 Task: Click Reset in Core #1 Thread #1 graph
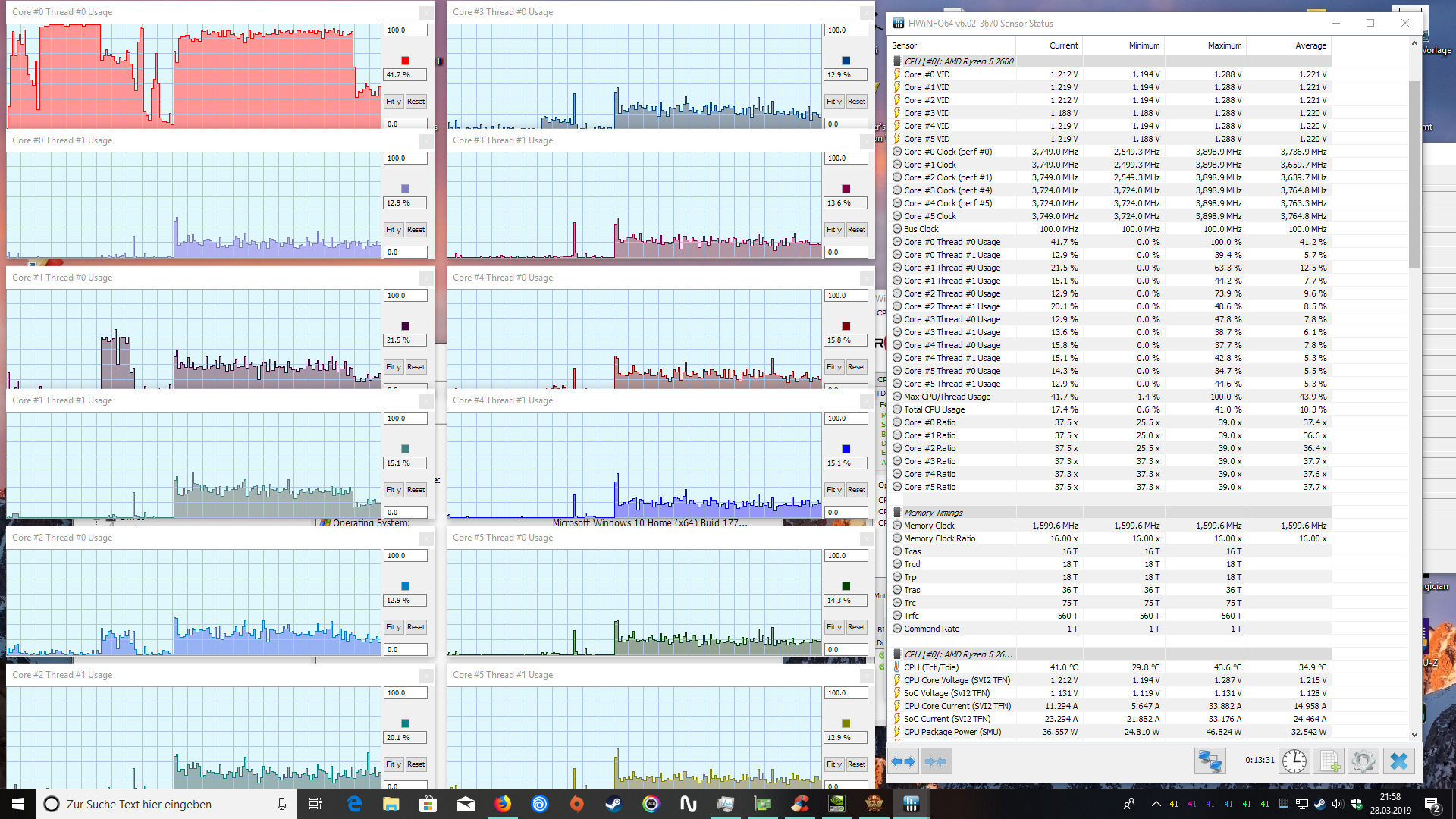tap(416, 490)
